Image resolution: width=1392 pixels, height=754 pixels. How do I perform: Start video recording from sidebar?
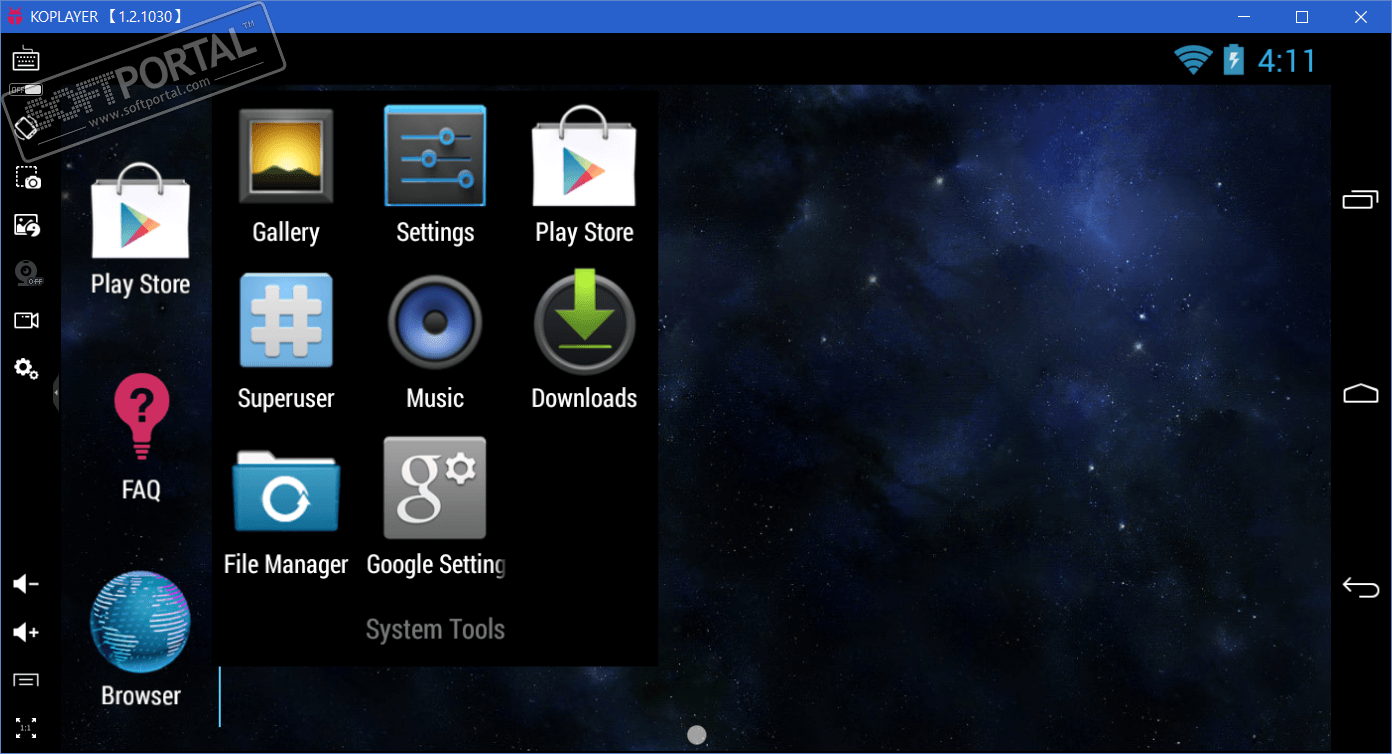27,321
